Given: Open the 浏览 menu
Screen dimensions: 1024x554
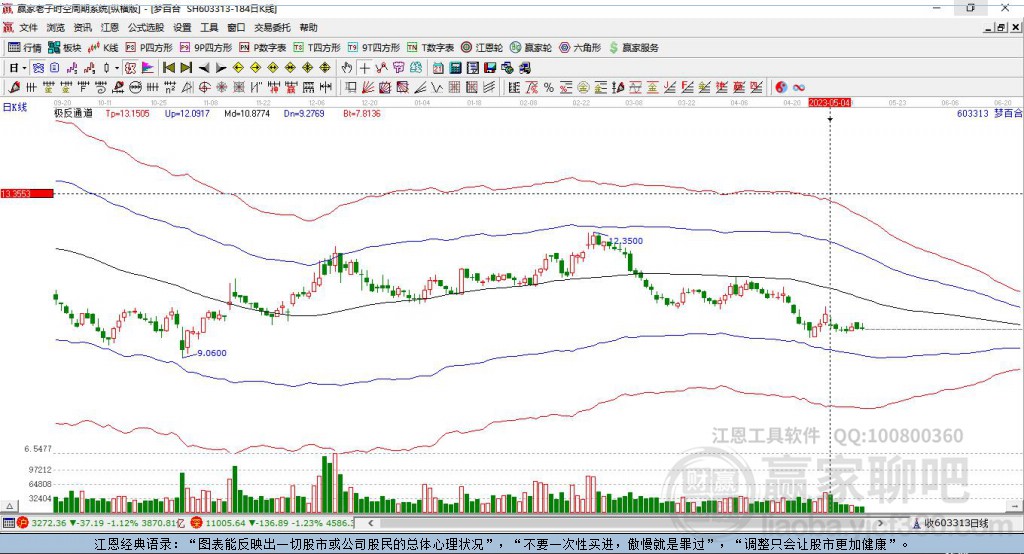Looking at the screenshot, I should point(56,27).
